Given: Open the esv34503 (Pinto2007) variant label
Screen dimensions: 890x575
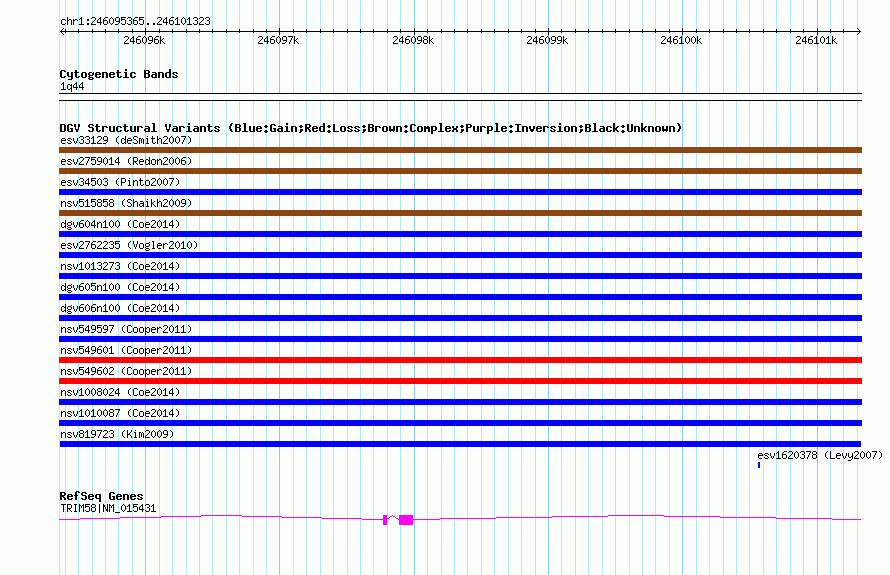Looking at the screenshot, I should pos(120,182).
